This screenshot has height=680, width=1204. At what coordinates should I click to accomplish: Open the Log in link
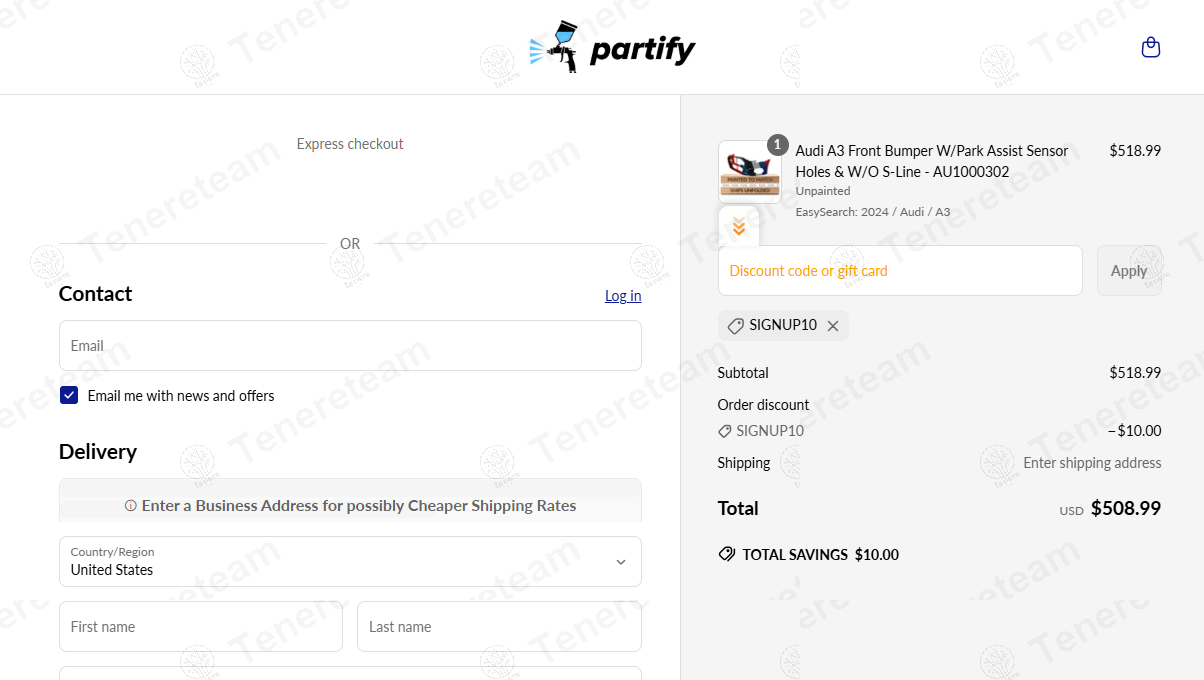click(622, 295)
